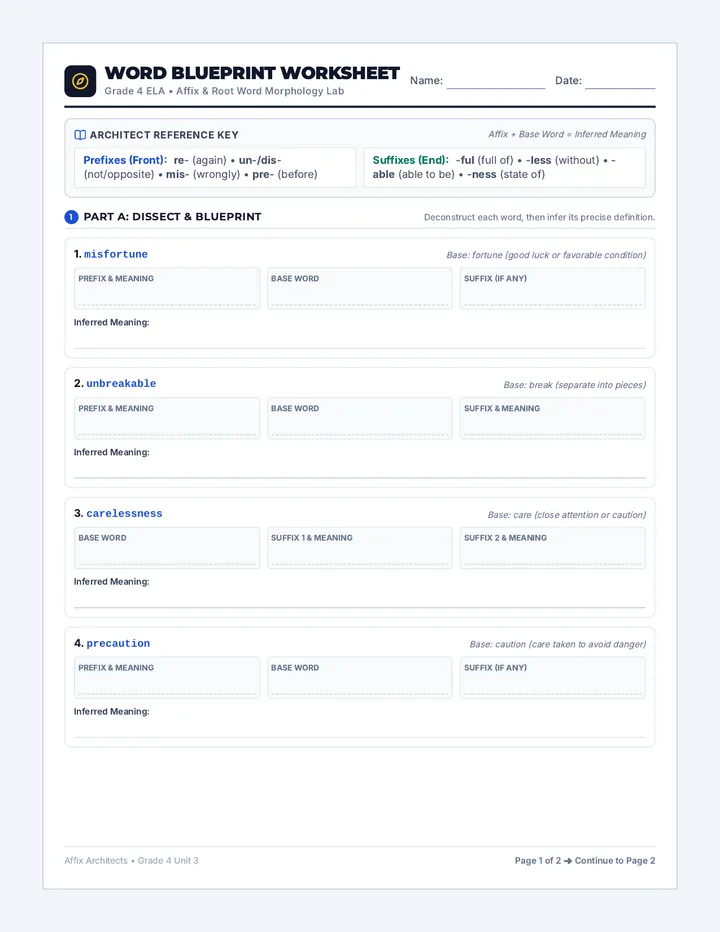Click the word 'unbreakable'

coord(121,384)
